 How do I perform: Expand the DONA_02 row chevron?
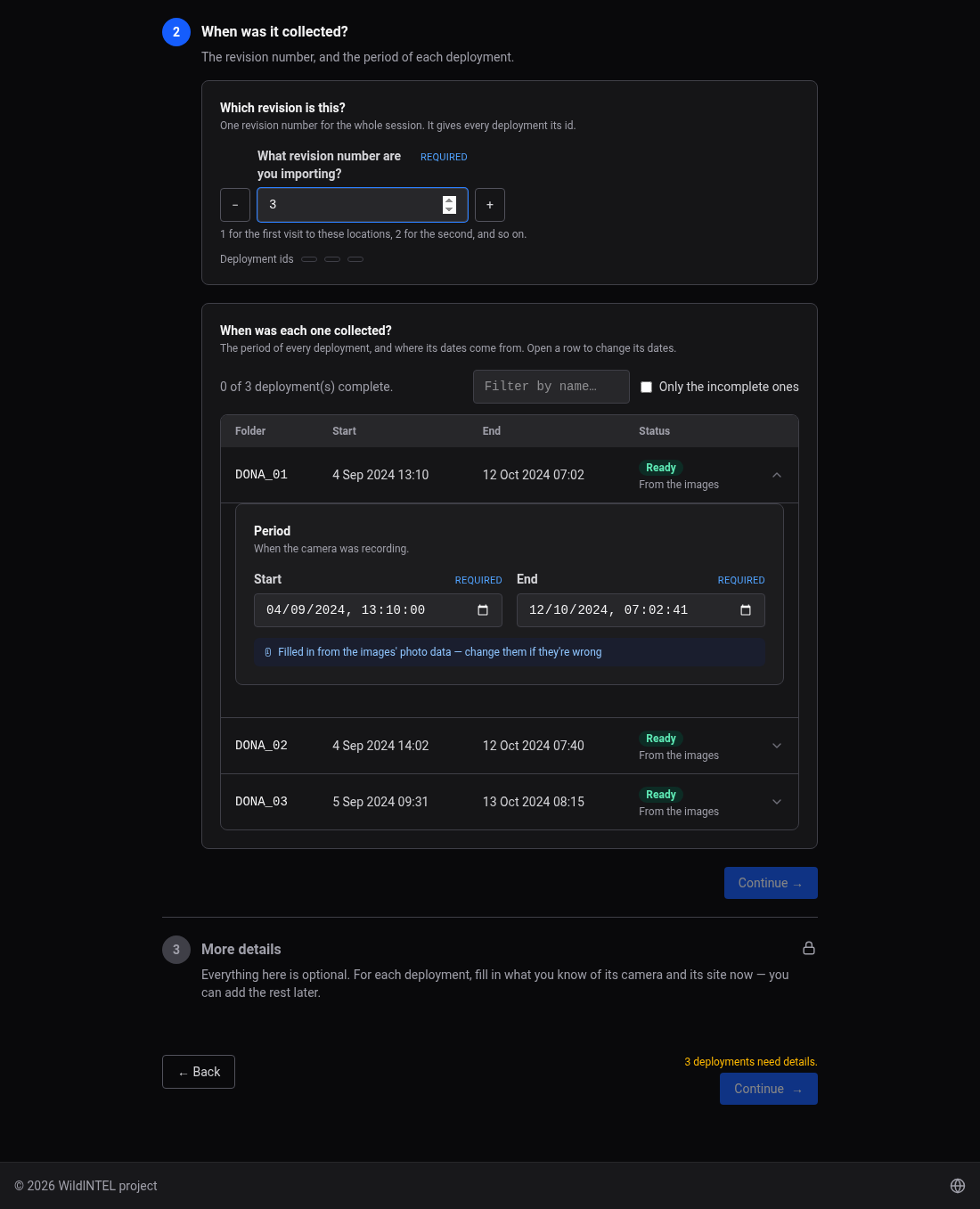click(x=777, y=746)
